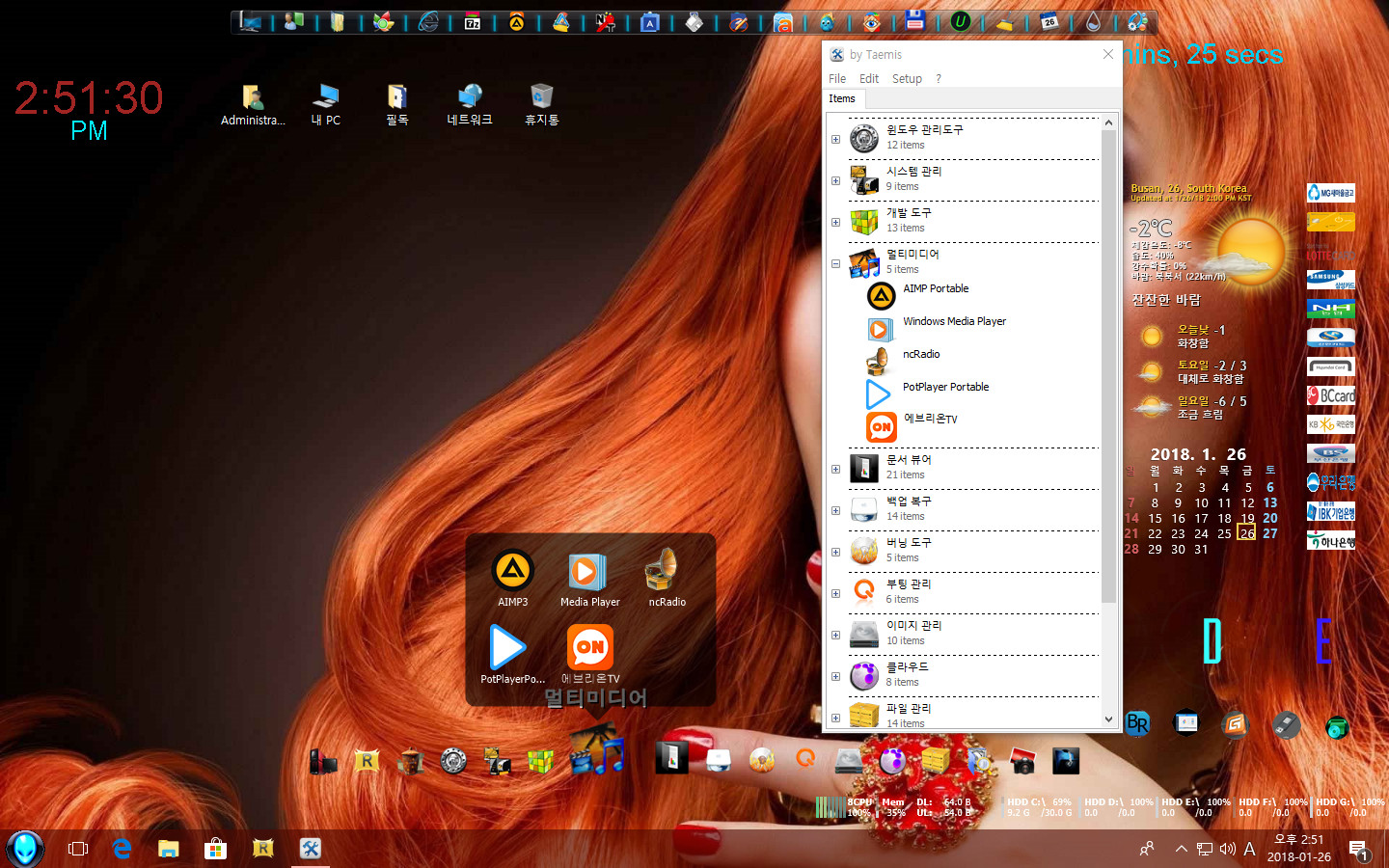The image size is (1389, 868).
Task: Open the Samsung card shortcut icon
Action: coord(1331,280)
